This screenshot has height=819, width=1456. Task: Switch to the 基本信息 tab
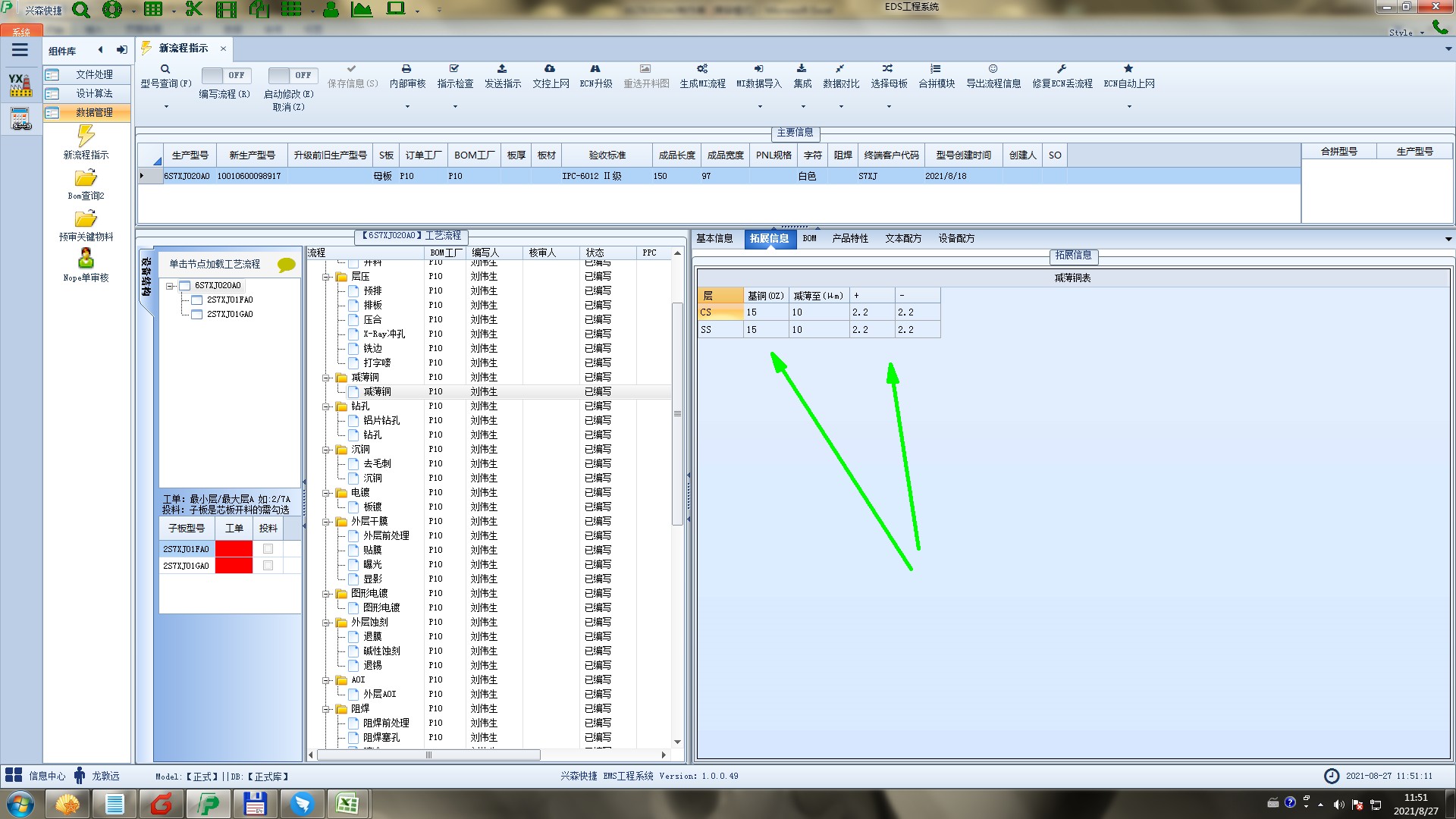714,238
